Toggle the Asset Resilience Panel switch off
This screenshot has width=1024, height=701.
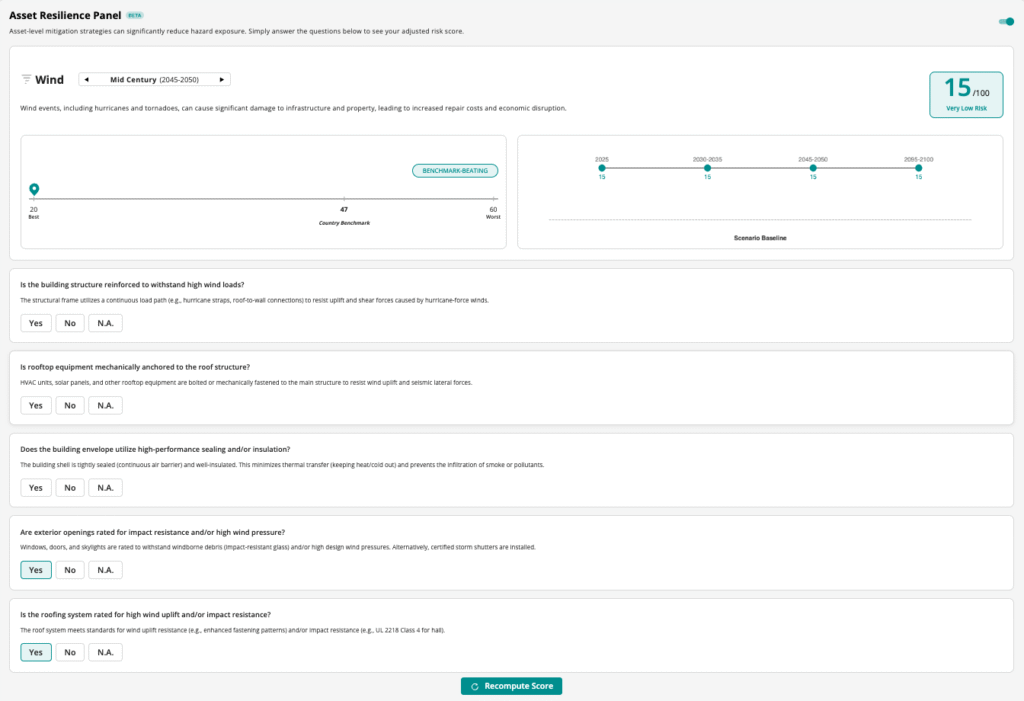click(1005, 21)
